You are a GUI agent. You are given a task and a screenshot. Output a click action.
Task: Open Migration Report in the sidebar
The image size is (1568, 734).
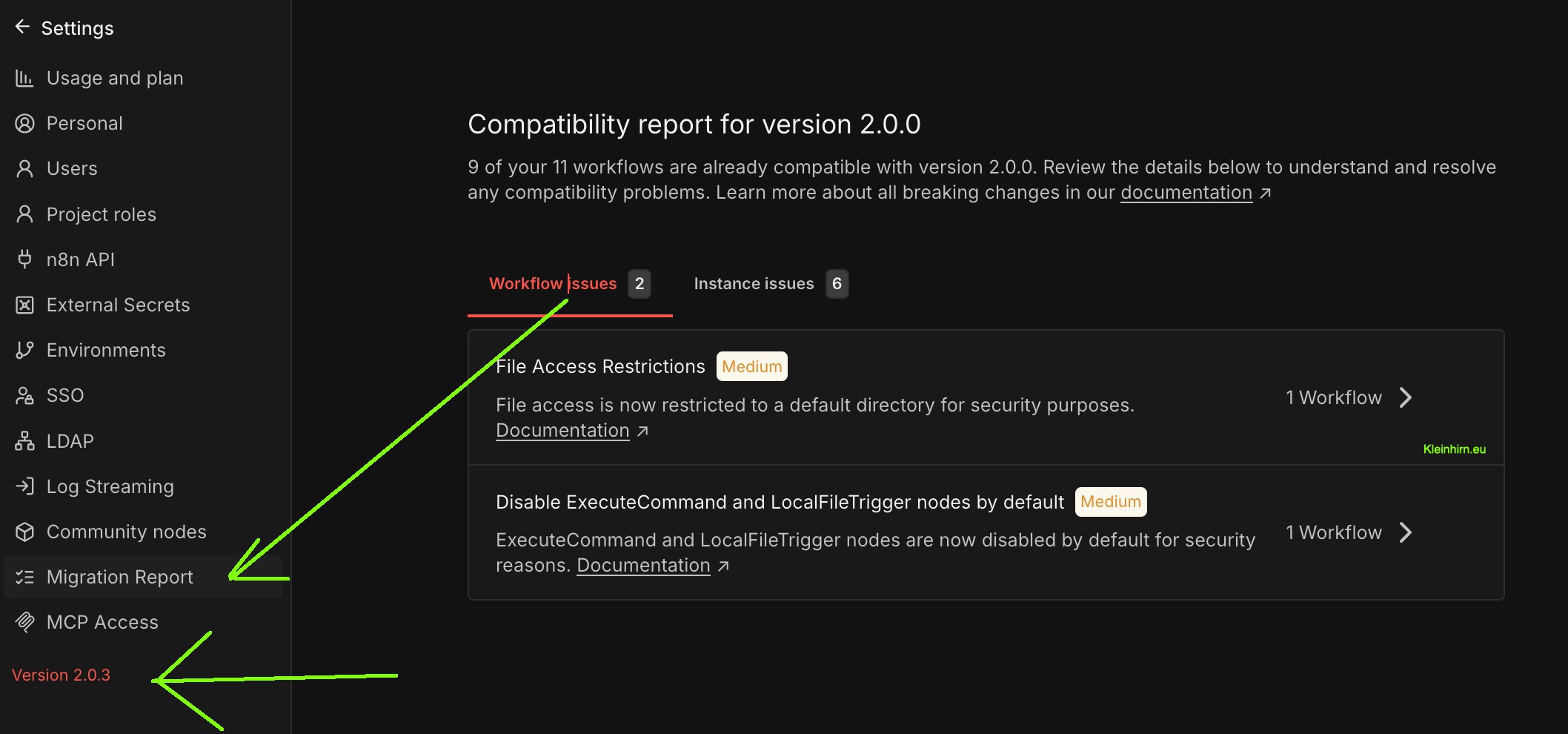[x=119, y=577]
